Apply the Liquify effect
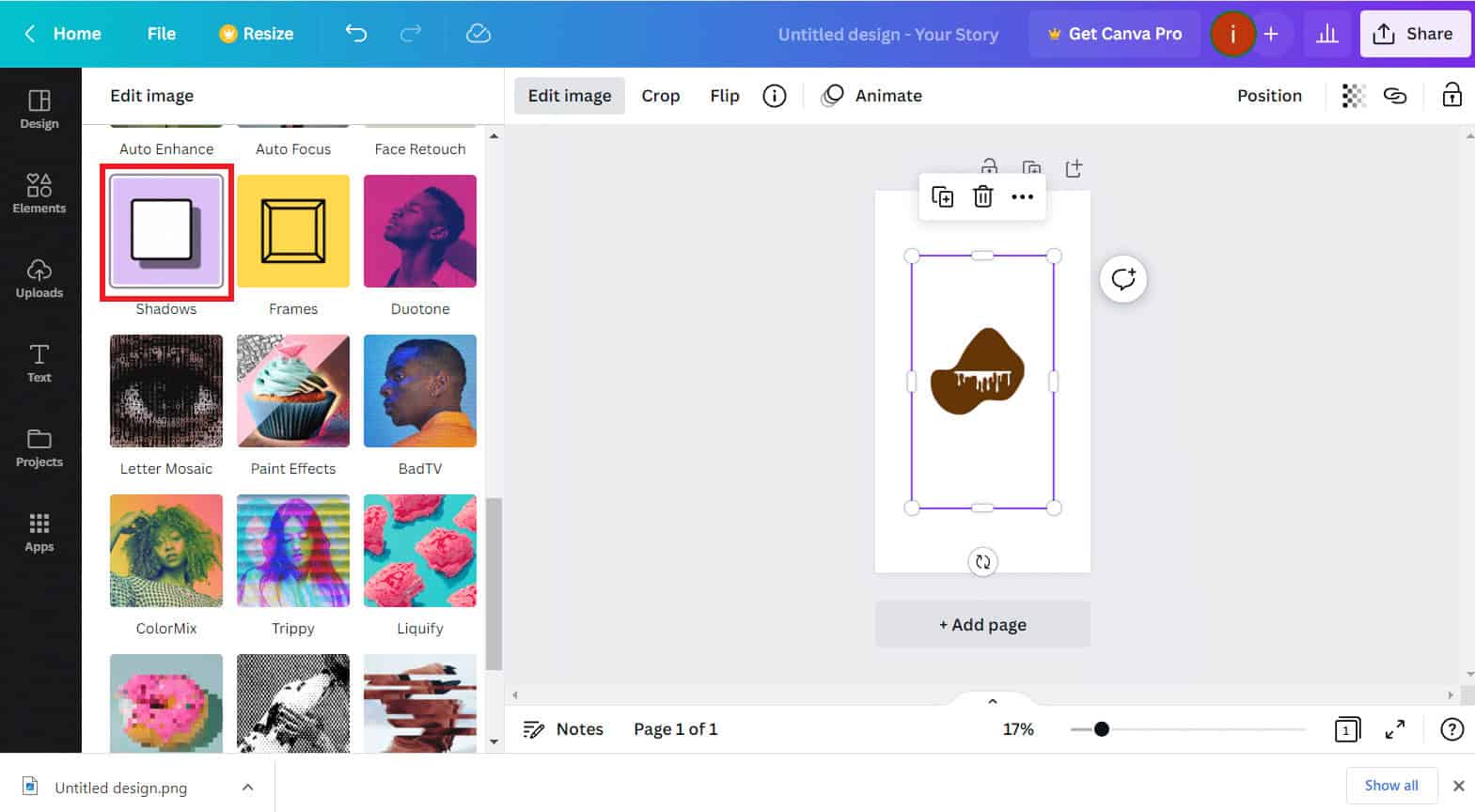 click(x=420, y=551)
